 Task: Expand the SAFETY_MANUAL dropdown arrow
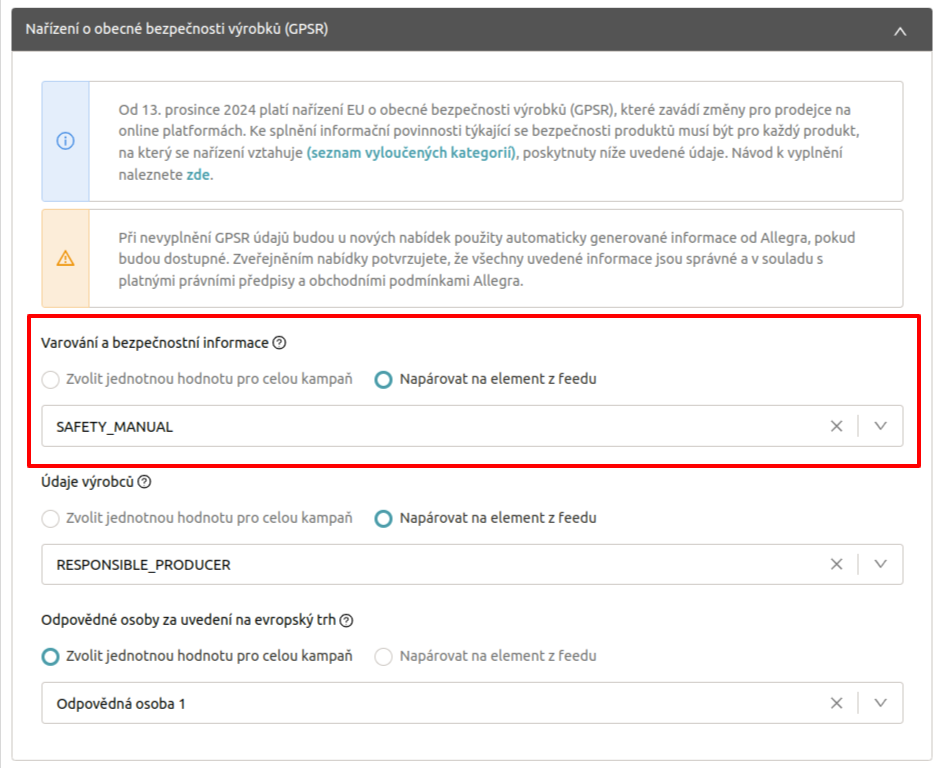pos(880,426)
